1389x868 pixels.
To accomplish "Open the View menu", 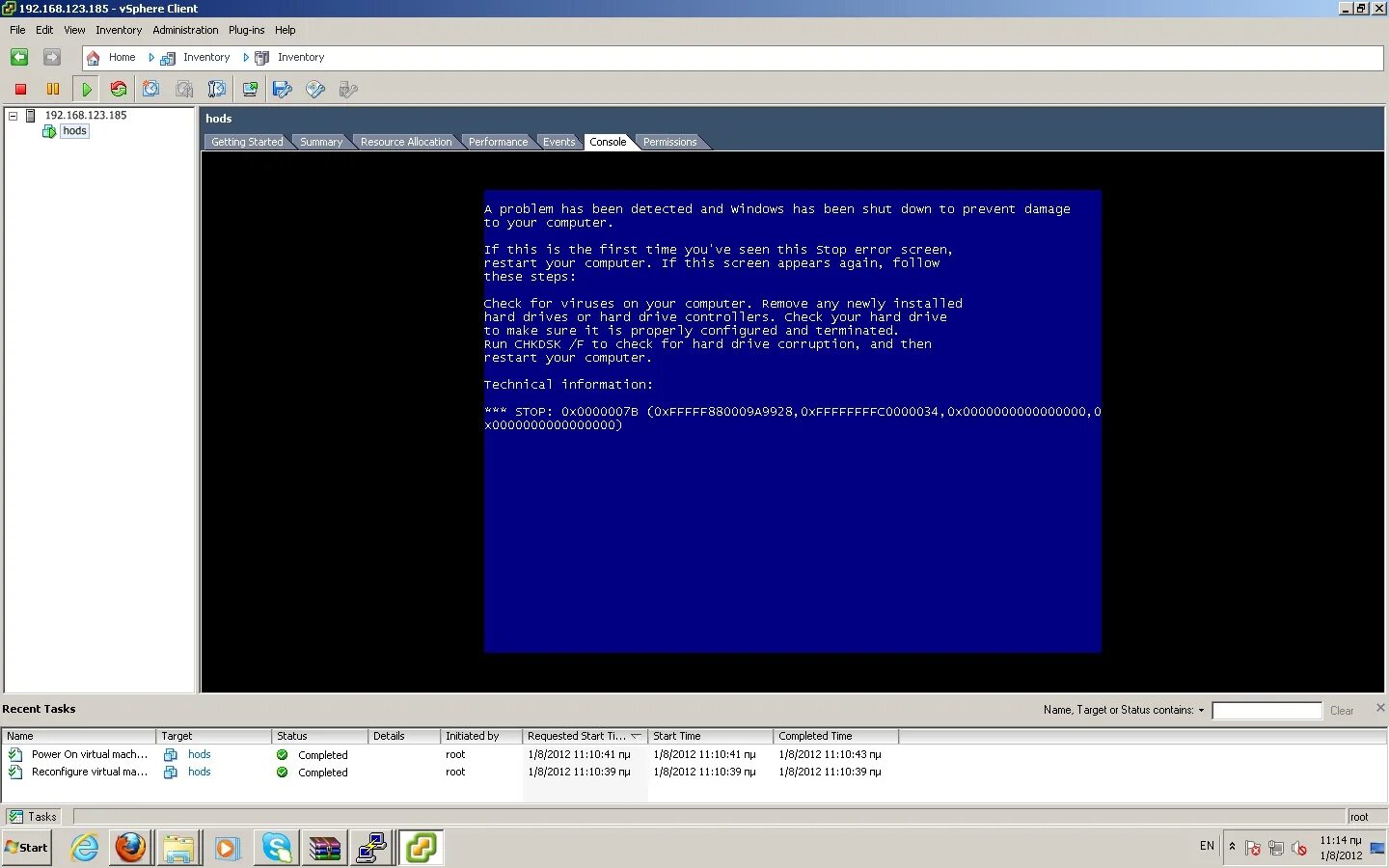I will [74, 30].
